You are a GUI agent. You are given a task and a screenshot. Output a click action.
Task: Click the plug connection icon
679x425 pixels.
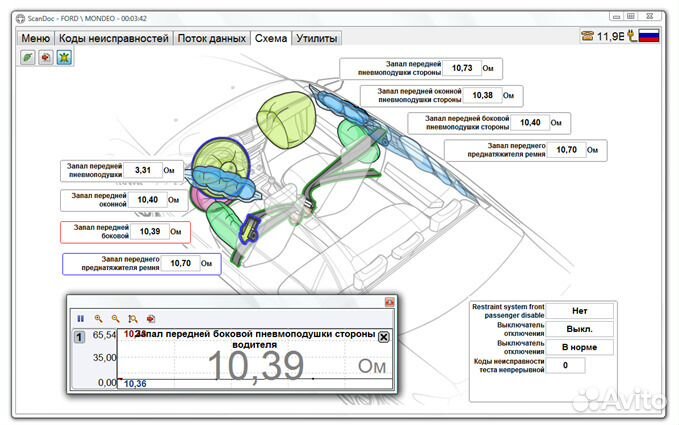pyautogui.click(x=630, y=36)
